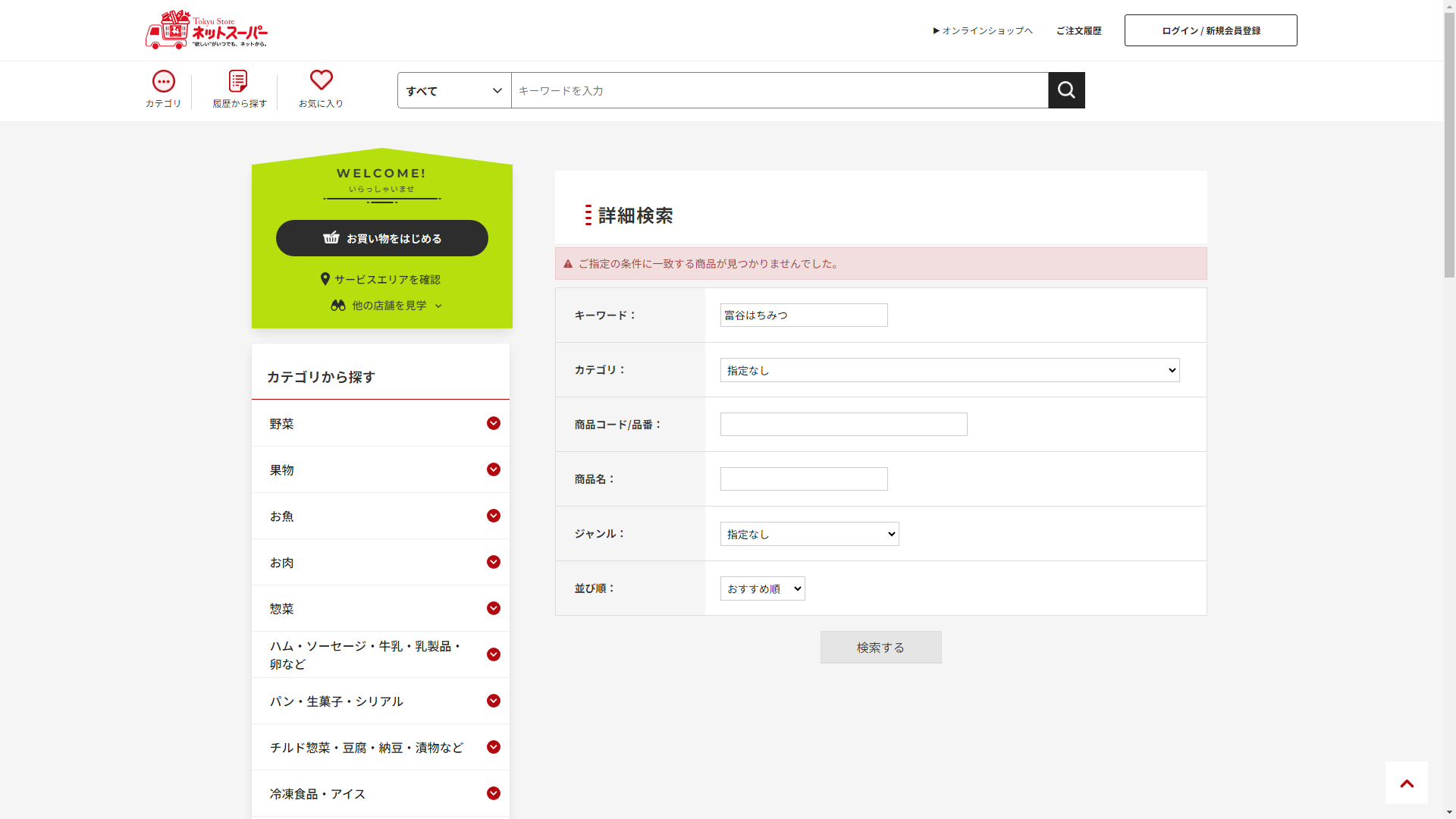This screenshot has width=1456, height=819.
Task: Open the ジャンル 指定なし dropdown
Action: 809,534
